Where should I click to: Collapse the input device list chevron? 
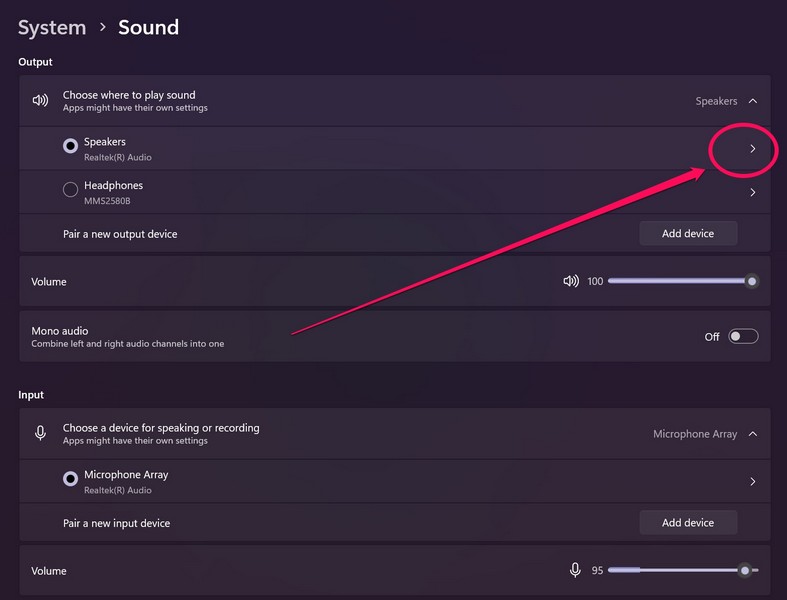(753, 434)
